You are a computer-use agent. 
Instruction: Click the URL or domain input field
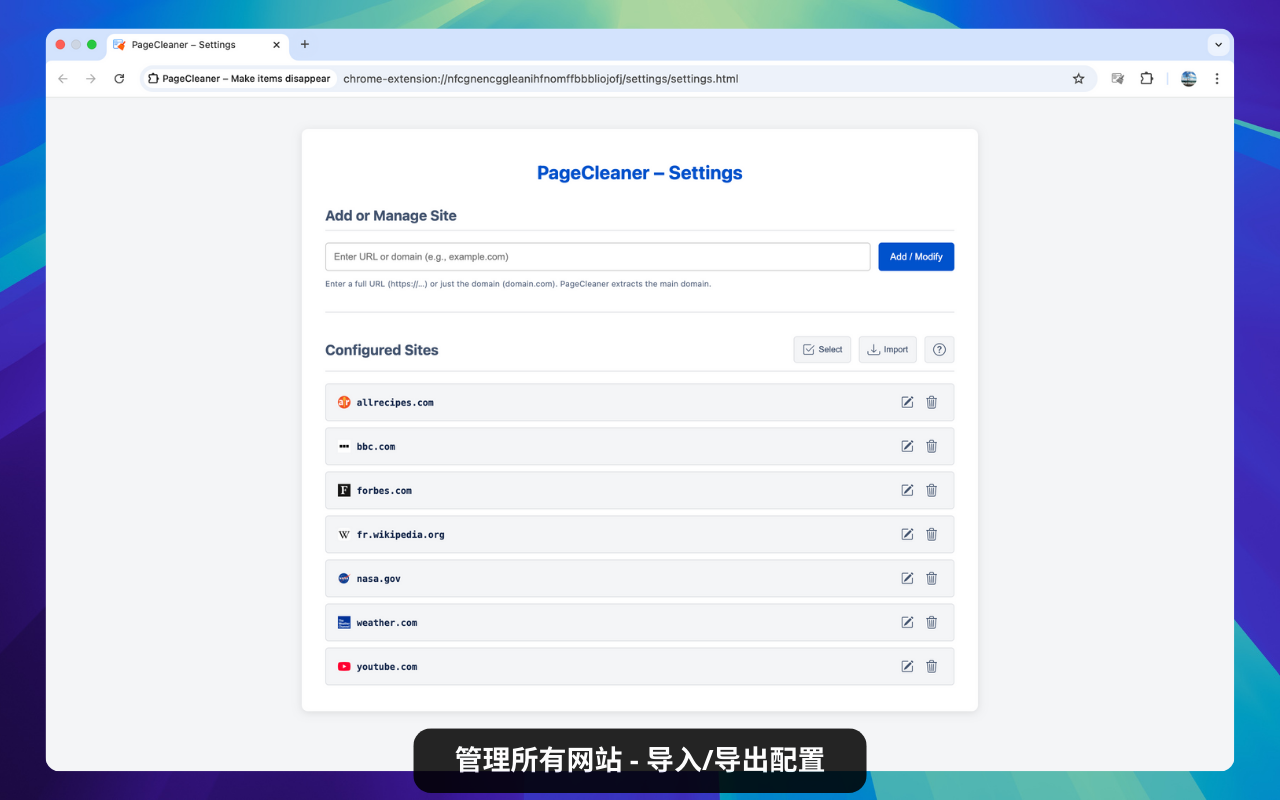pyautogui.click(x=597, y=256)
